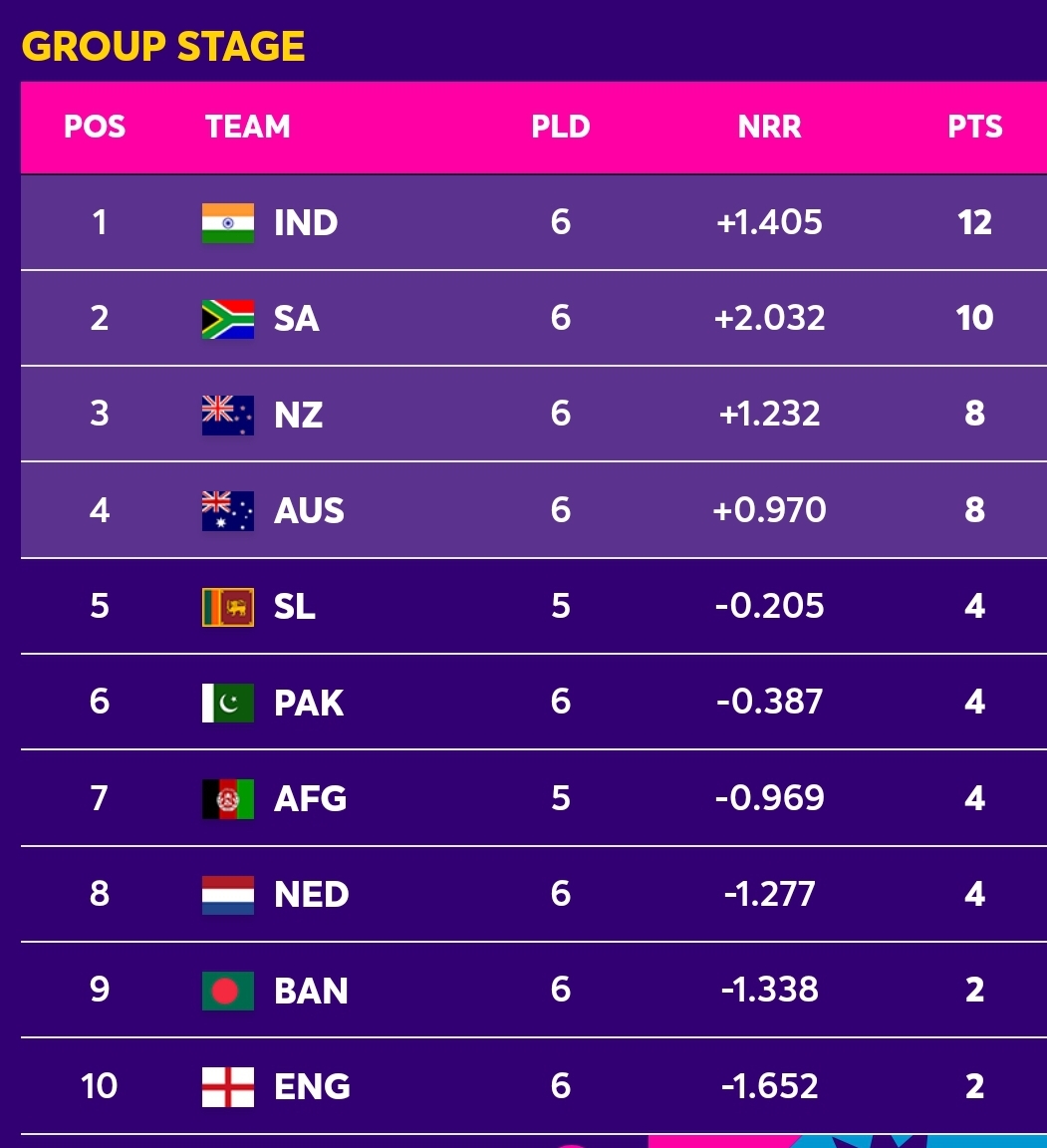Viewport: 1047px width, 1148px height.
Task: Click the Bangladesh flag icon
Action: click(x=227, y=991)
